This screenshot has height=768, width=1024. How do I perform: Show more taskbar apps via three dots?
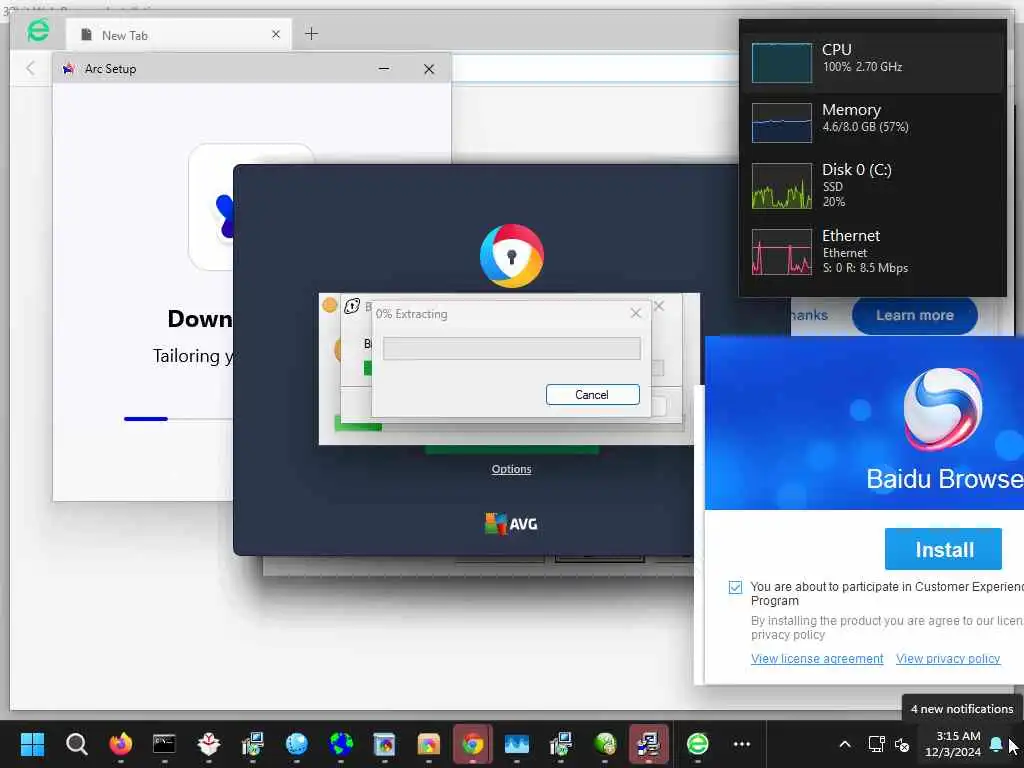tap(742, 744)
